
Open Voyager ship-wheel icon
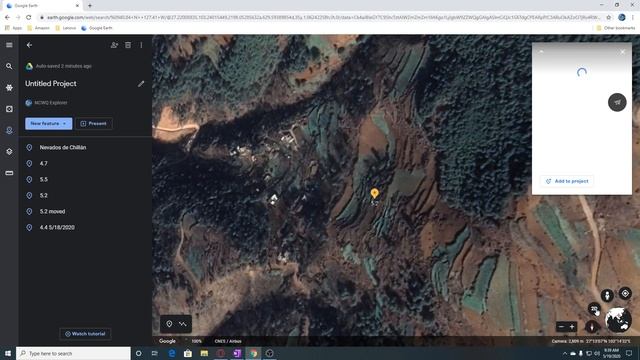(x=9, y=87)
